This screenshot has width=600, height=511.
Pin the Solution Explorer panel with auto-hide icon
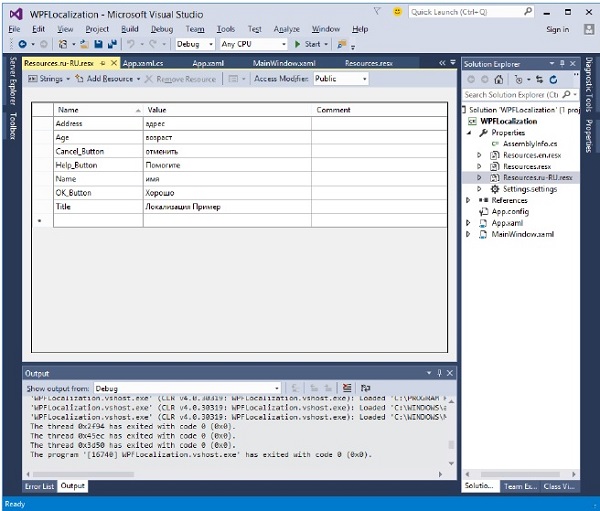(x=563, y=63)
